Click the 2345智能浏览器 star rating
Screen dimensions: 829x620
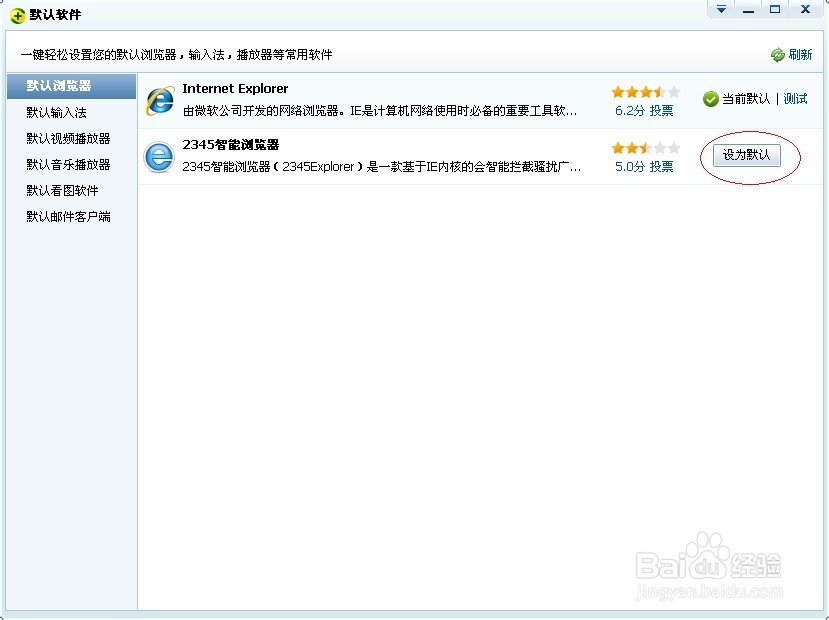point(646,148)
